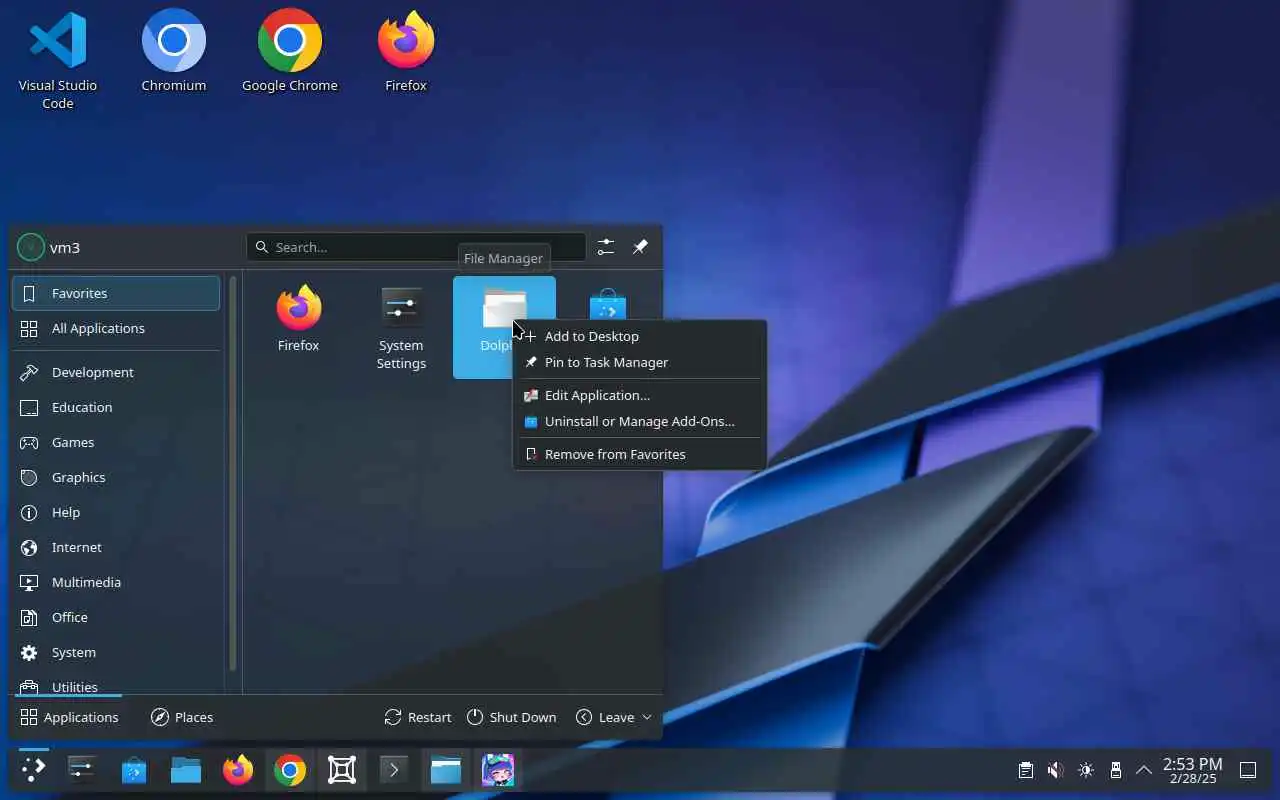Open the clipboard tray icon
This screenshot has height=800, width=1280.
point(1026,770)
